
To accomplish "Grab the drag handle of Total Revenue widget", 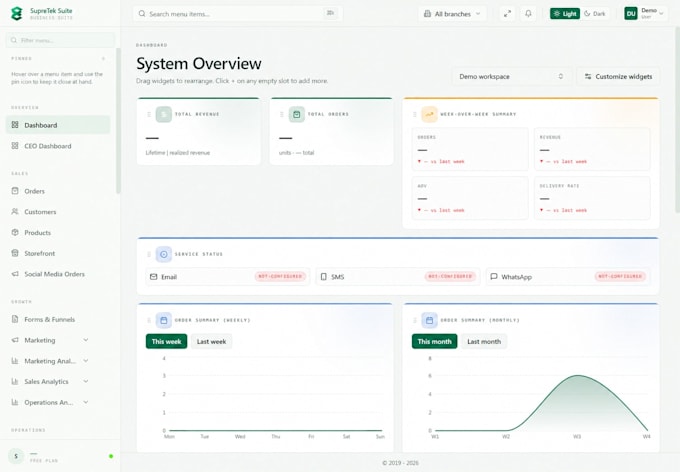I will coord(149,115).
